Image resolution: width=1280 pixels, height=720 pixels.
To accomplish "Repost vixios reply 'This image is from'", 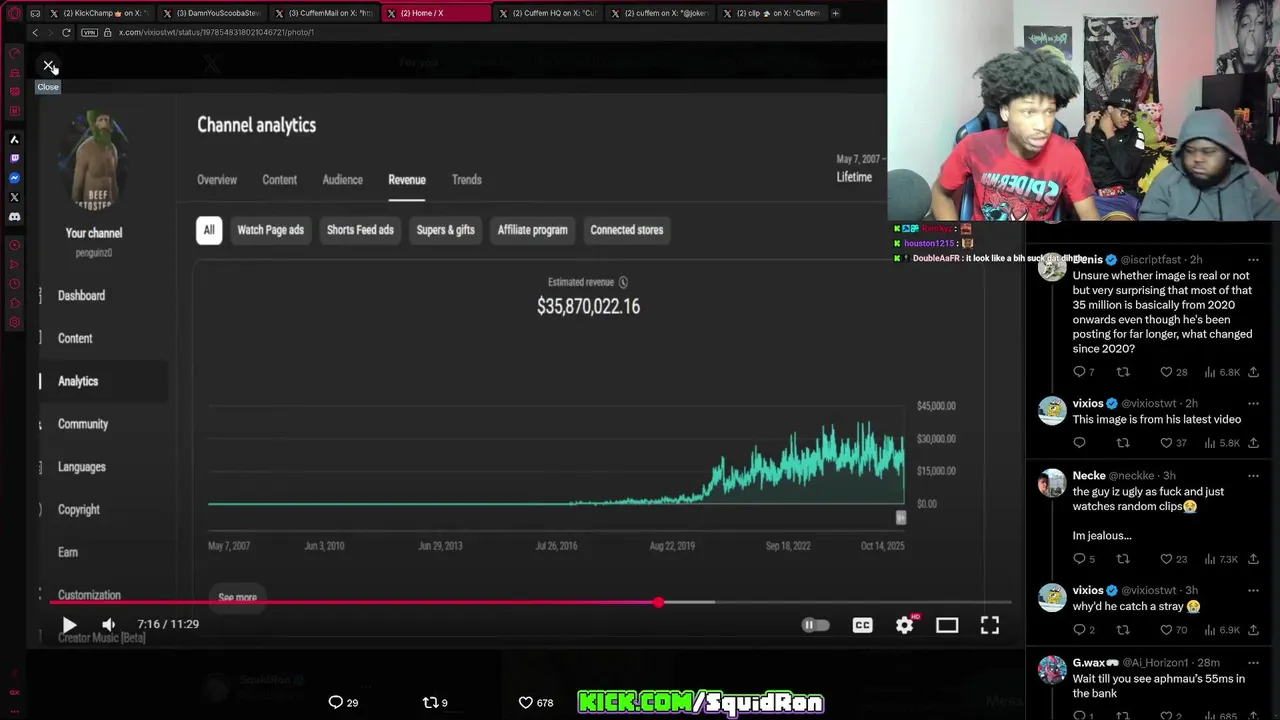I will pos(1123,443).
